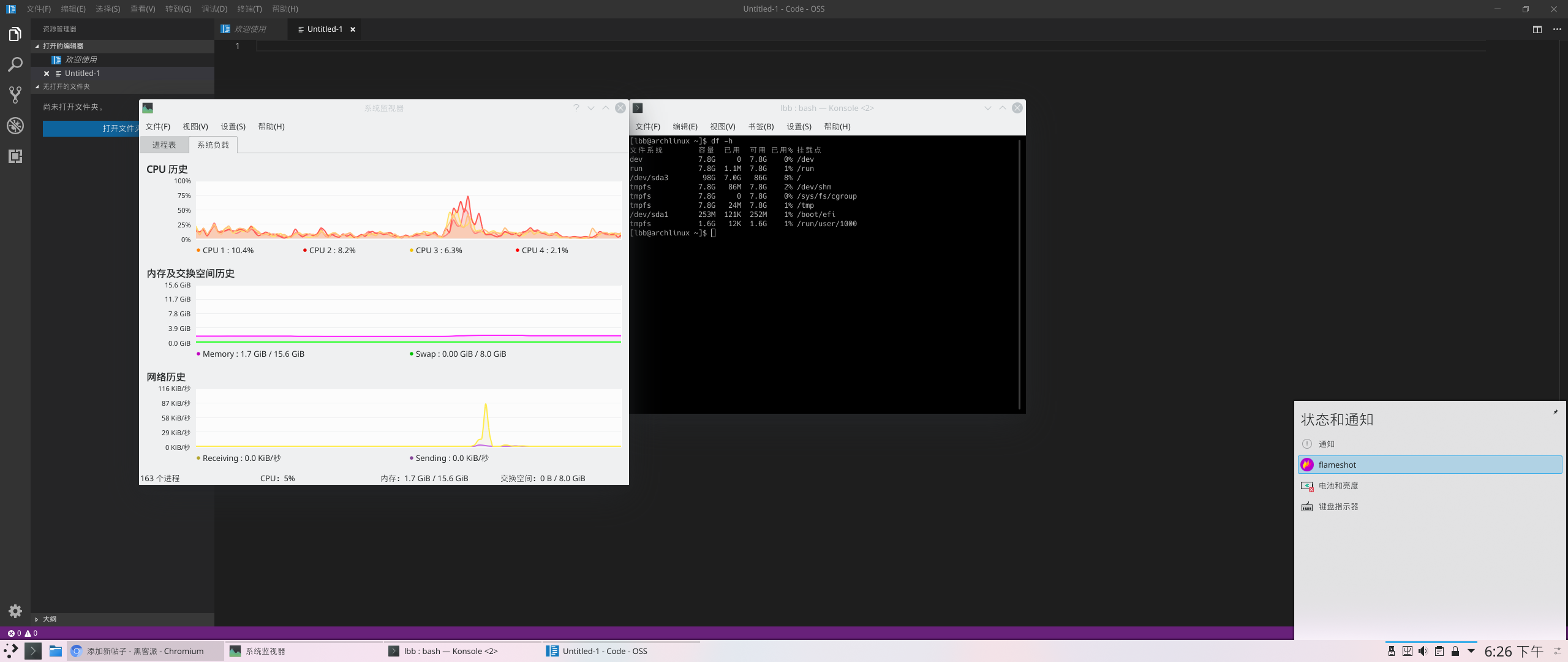Open Debug view icon in activity bar

(x=15, y=126)
